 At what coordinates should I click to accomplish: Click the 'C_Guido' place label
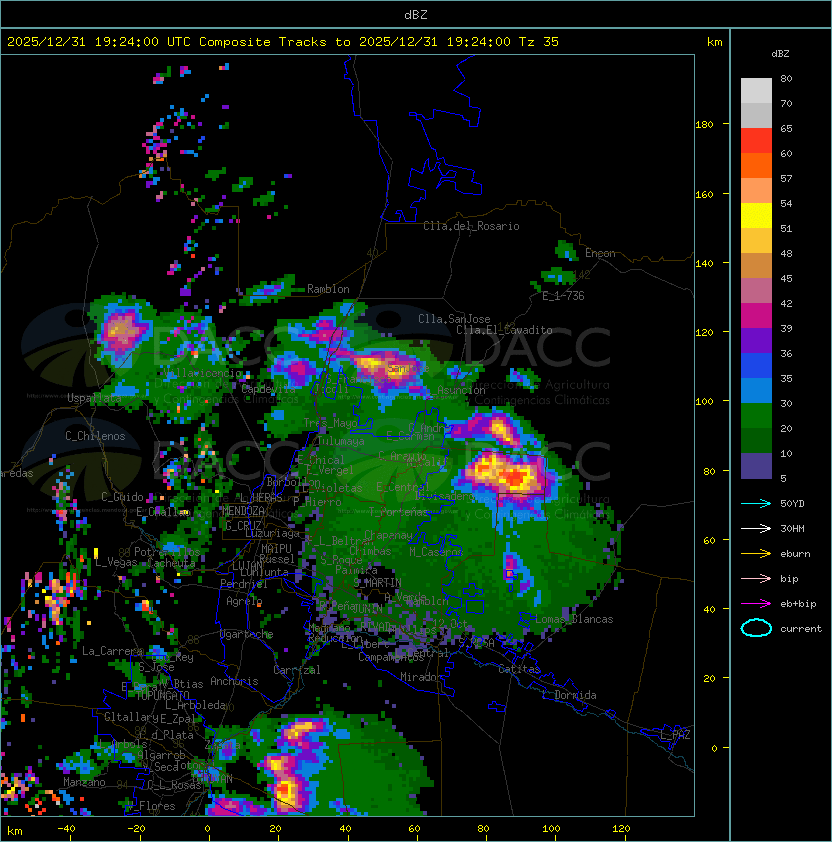[x=122, y=497]
